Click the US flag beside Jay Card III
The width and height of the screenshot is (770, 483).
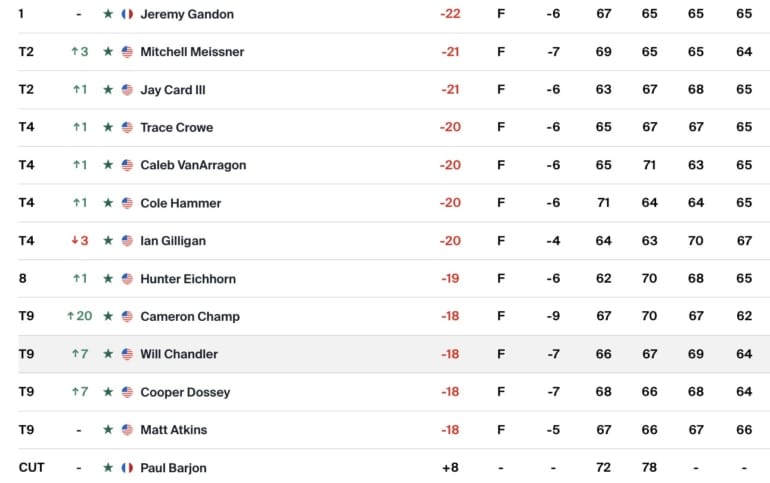click(x=127, y=90)
